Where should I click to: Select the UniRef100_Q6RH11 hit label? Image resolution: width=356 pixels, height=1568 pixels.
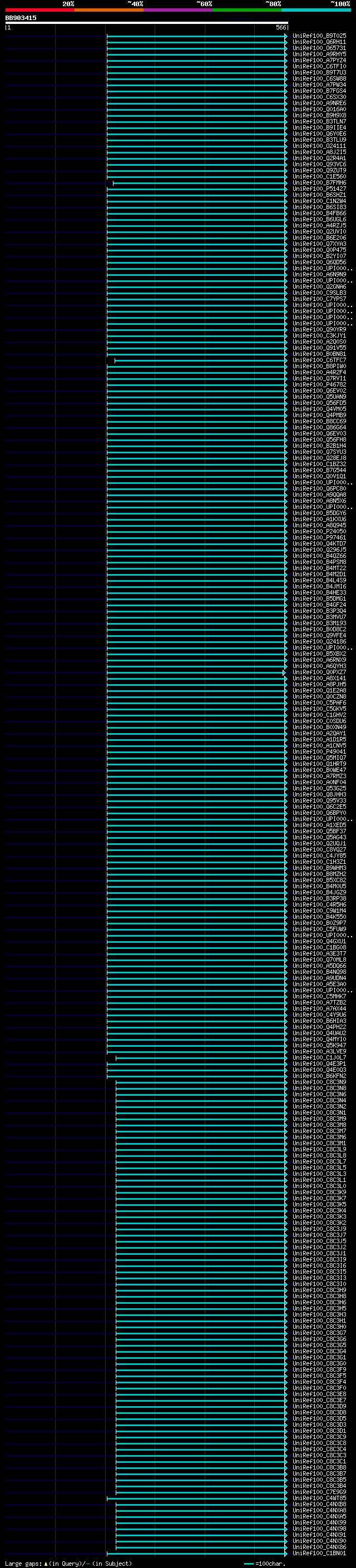(319, 42)
